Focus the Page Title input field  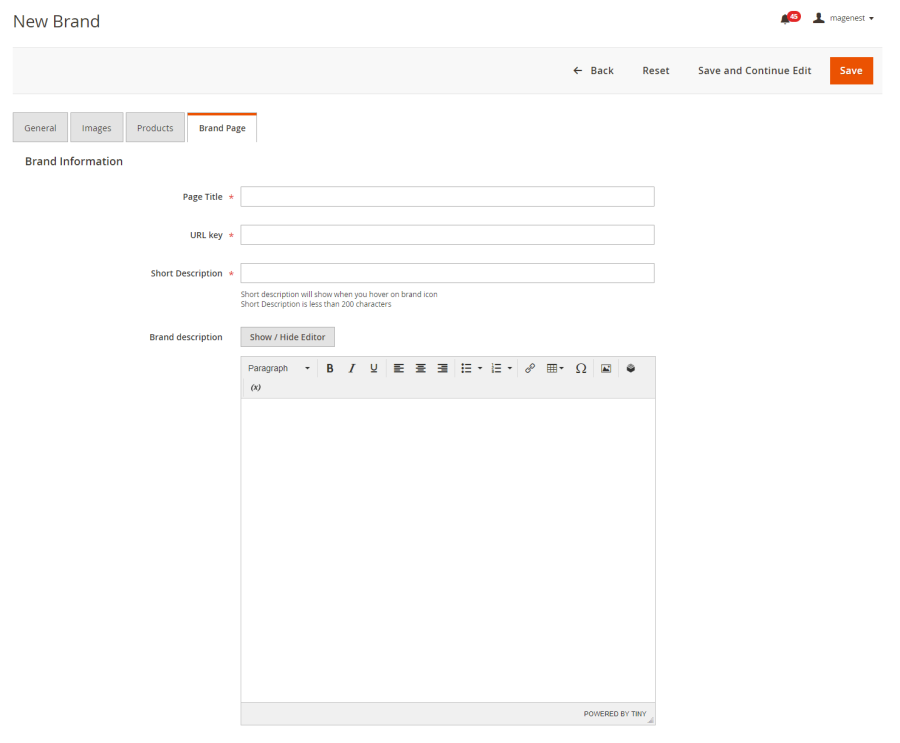coord(447,196)
